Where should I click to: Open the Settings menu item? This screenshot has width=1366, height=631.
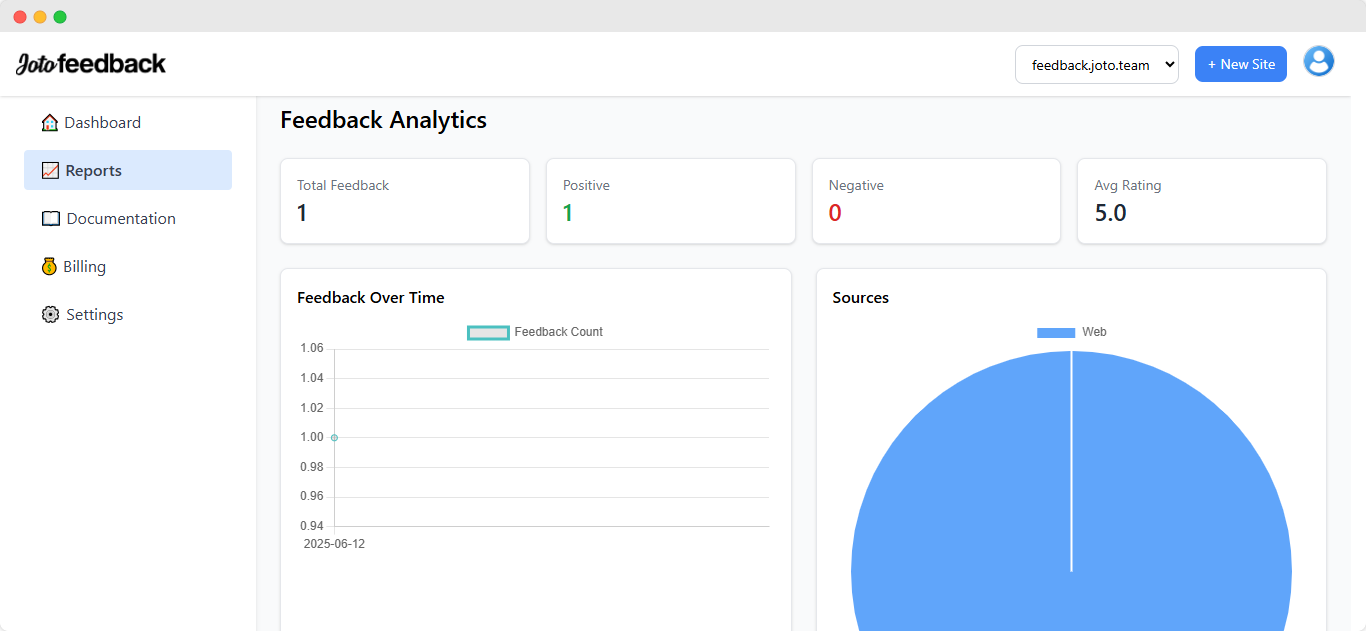tap(128, 314)
